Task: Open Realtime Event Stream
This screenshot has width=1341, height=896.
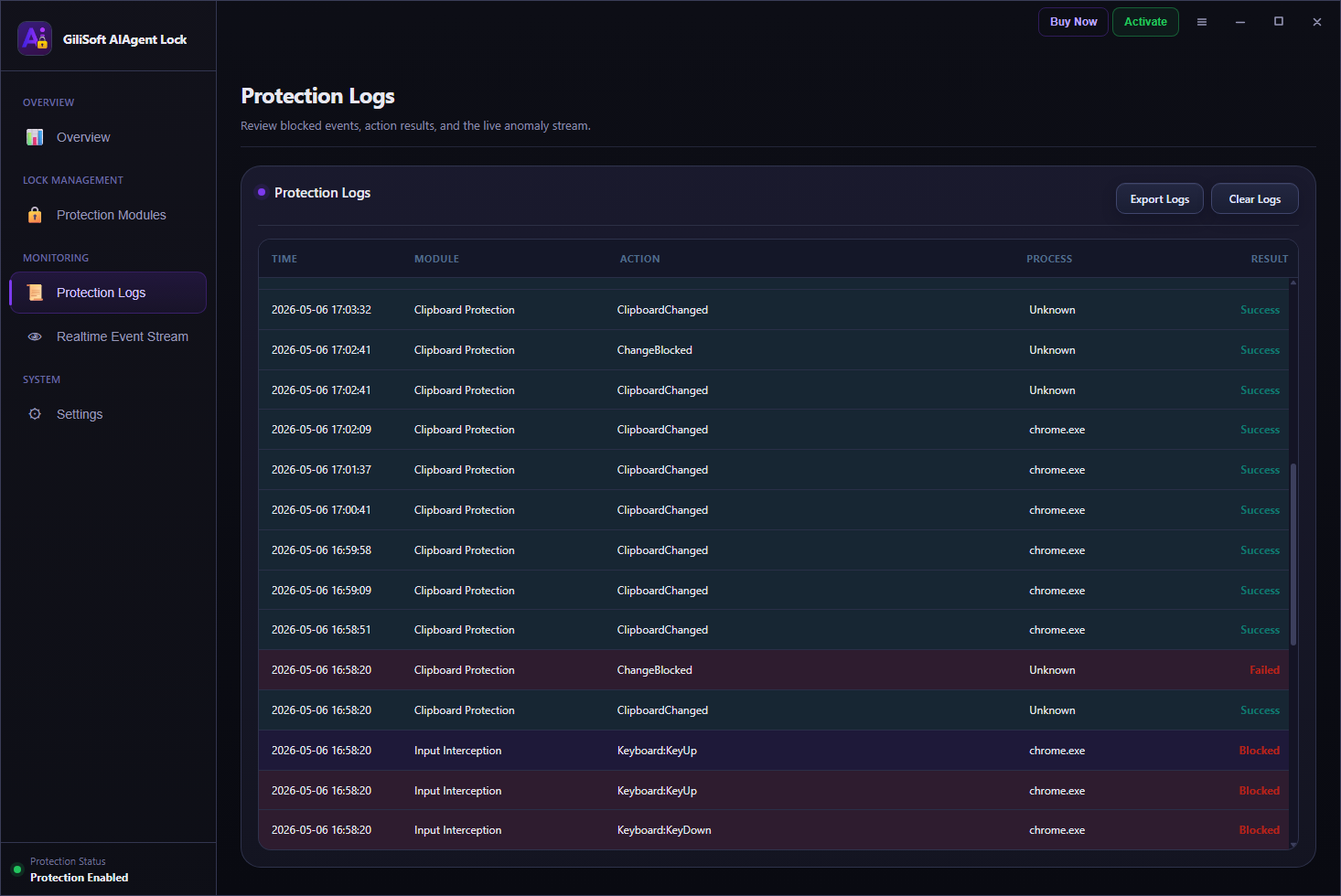Action: 108,336
